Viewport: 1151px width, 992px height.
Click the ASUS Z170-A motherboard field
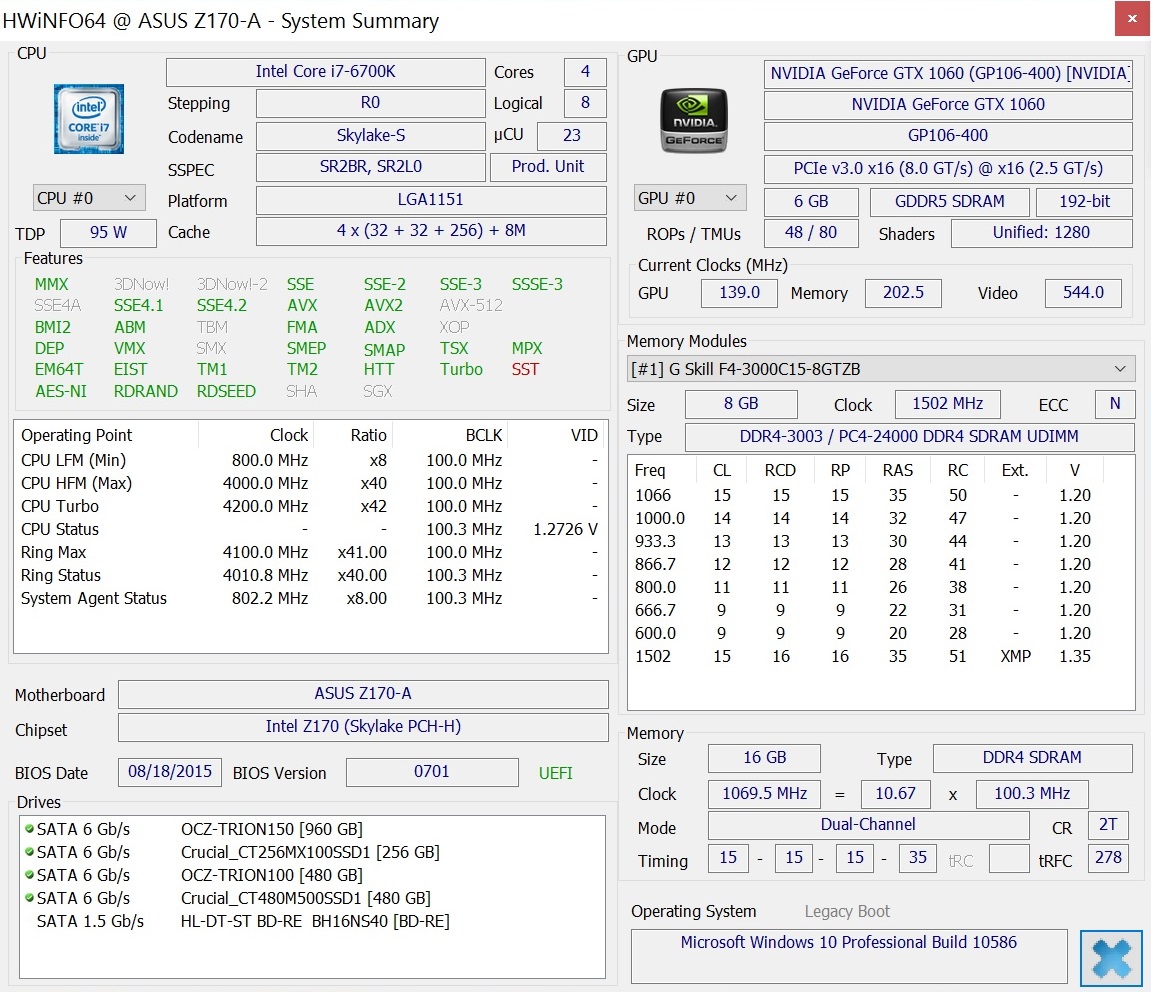pyautogui.click(x=363, y=694)
